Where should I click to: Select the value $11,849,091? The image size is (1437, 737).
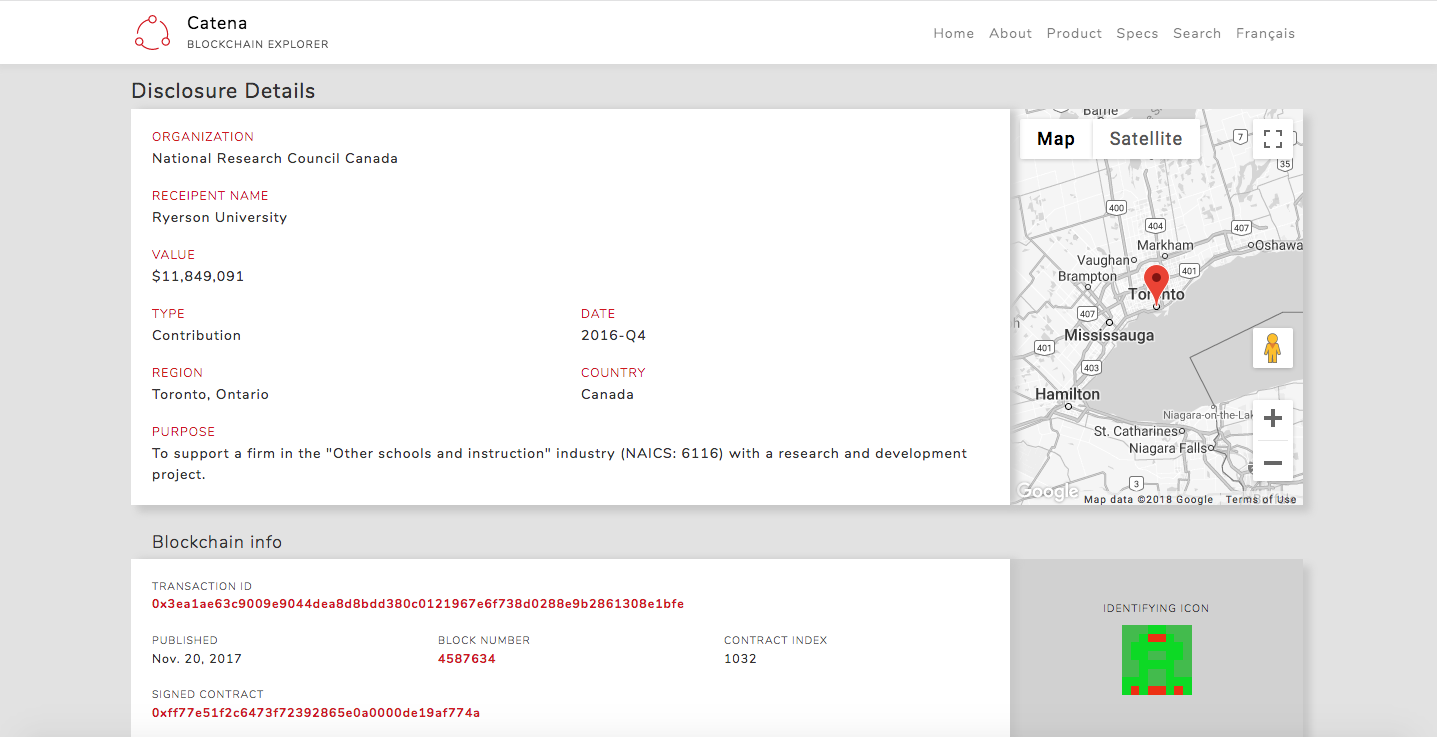[198, 276]
